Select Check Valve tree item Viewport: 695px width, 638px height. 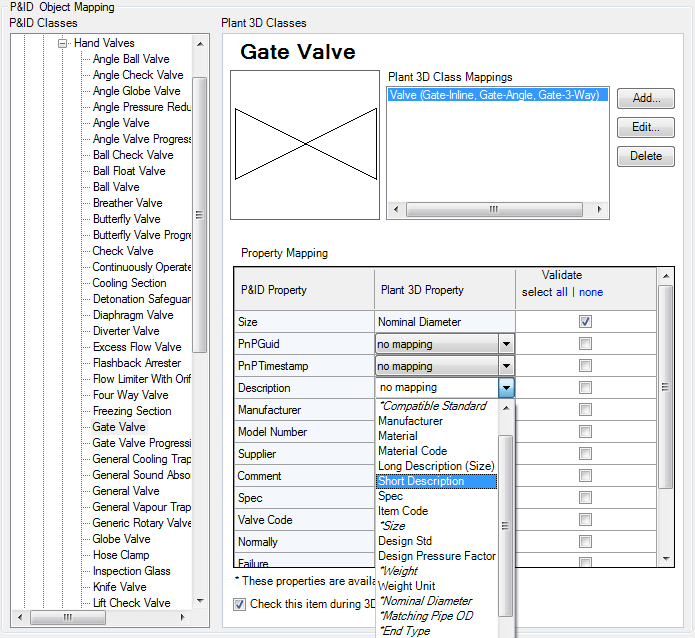point(123,251)
